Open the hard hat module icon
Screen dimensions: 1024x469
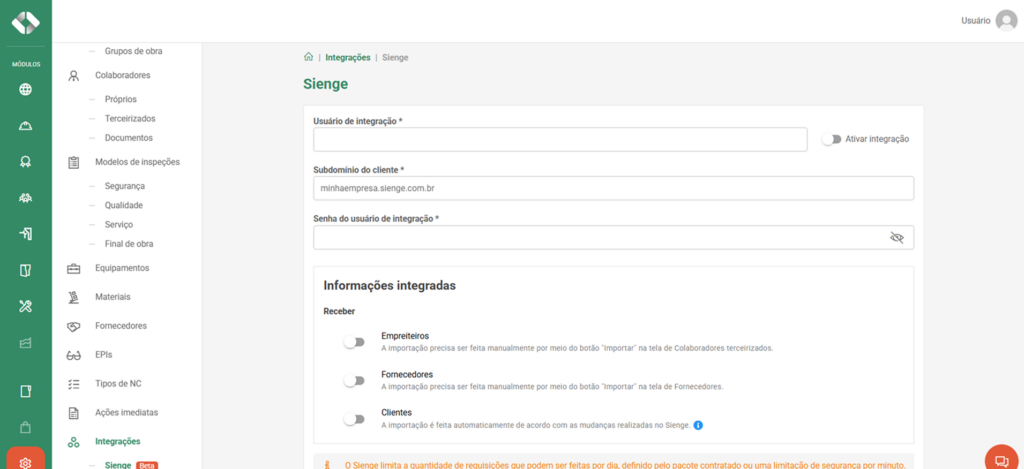tap(25, 126)
